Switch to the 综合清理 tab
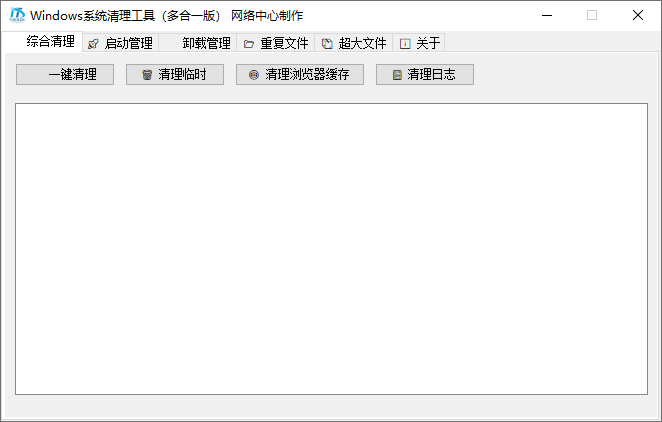Viewport: 662px width, 422px height. coord(51,41)
